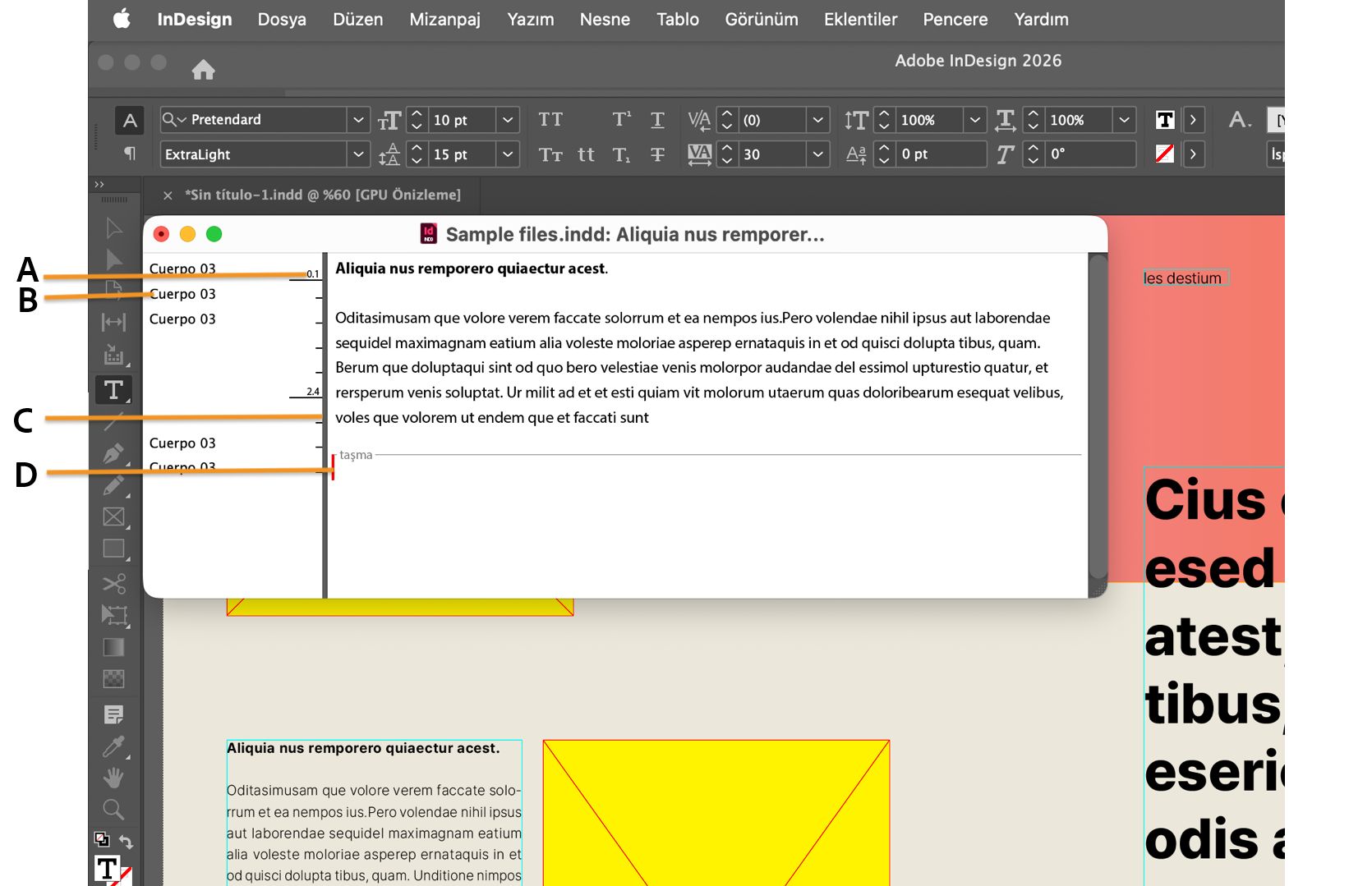Toggle All Caps (TT)
1372x886 pixels.
[550, 120]
